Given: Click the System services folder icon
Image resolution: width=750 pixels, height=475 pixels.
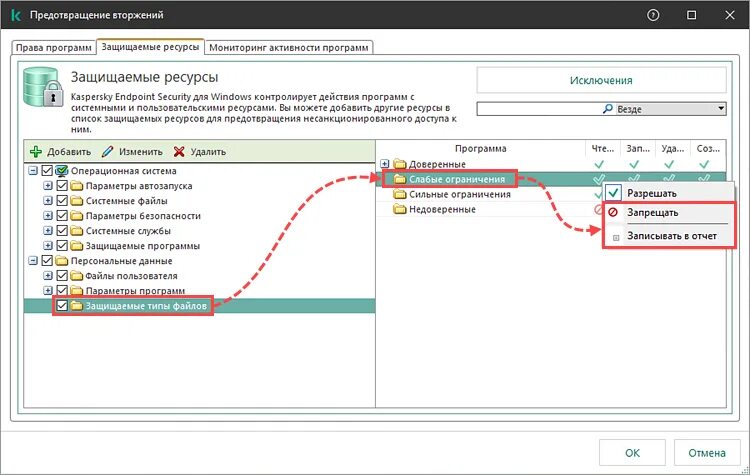Looking at the screenshot, I should point(77,231).
